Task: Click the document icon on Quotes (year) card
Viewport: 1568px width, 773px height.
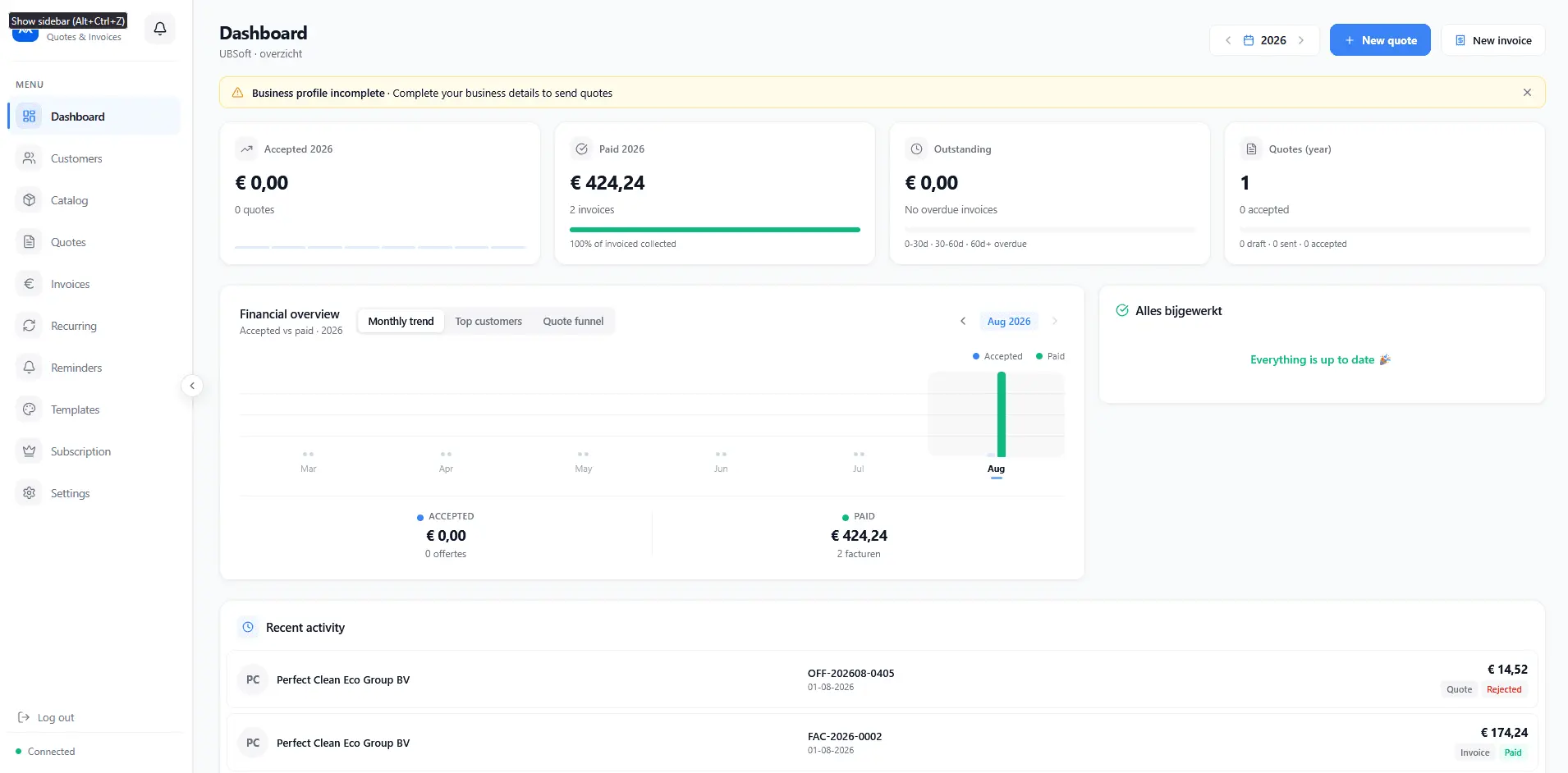Action: click(x=1251, y=149)
